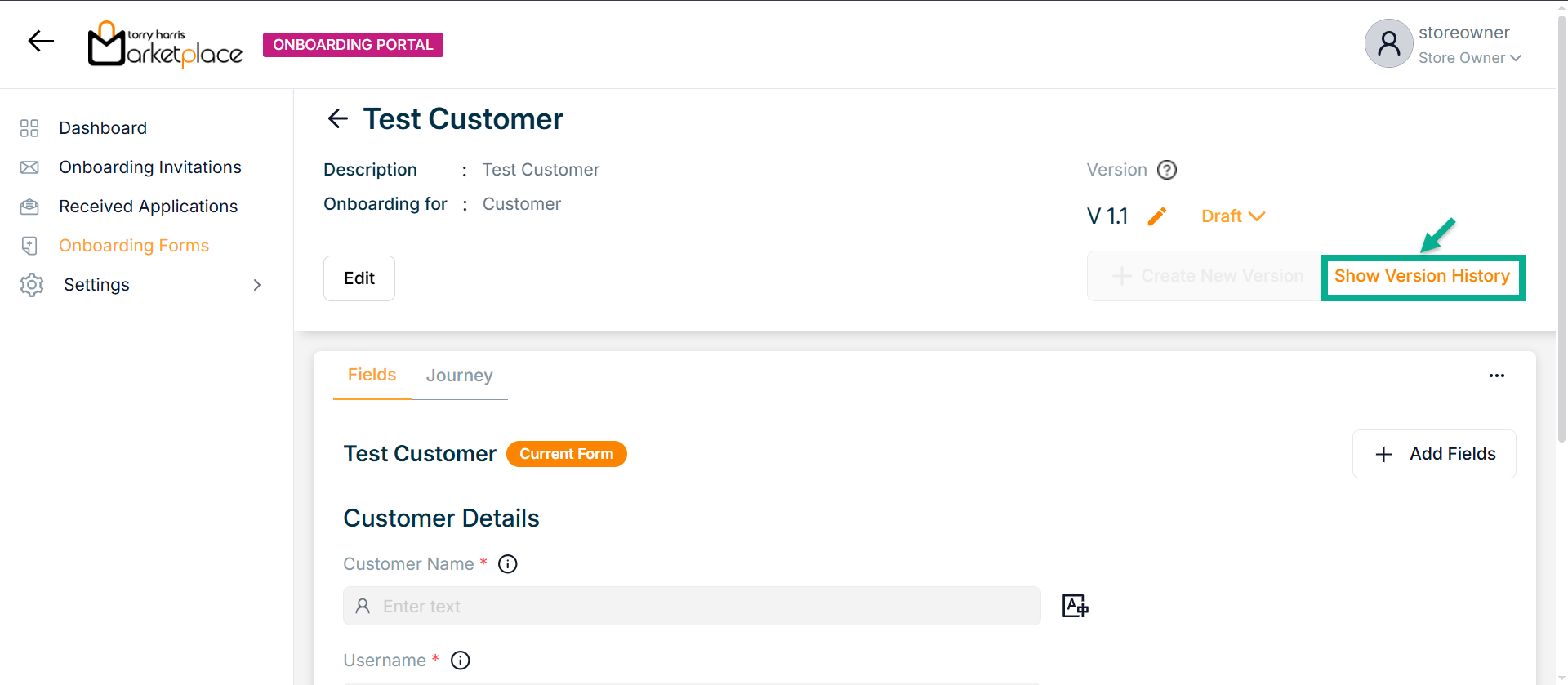Go back using arrow beside Test Customer title
1568x685 pixels.
pos(337,119)
